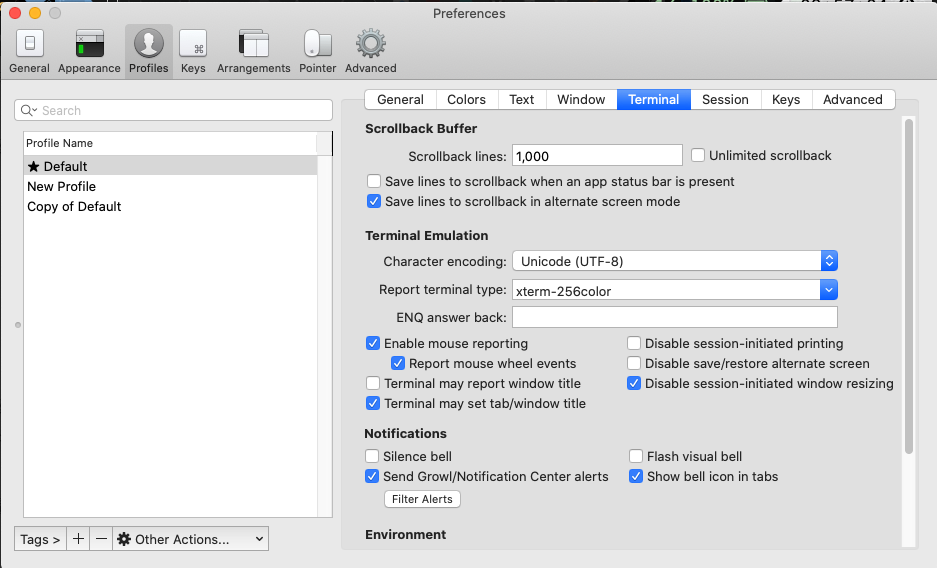
Task: Open Other Actions dropdown menu
Action: pyautogui.click(x=191, y=539)
